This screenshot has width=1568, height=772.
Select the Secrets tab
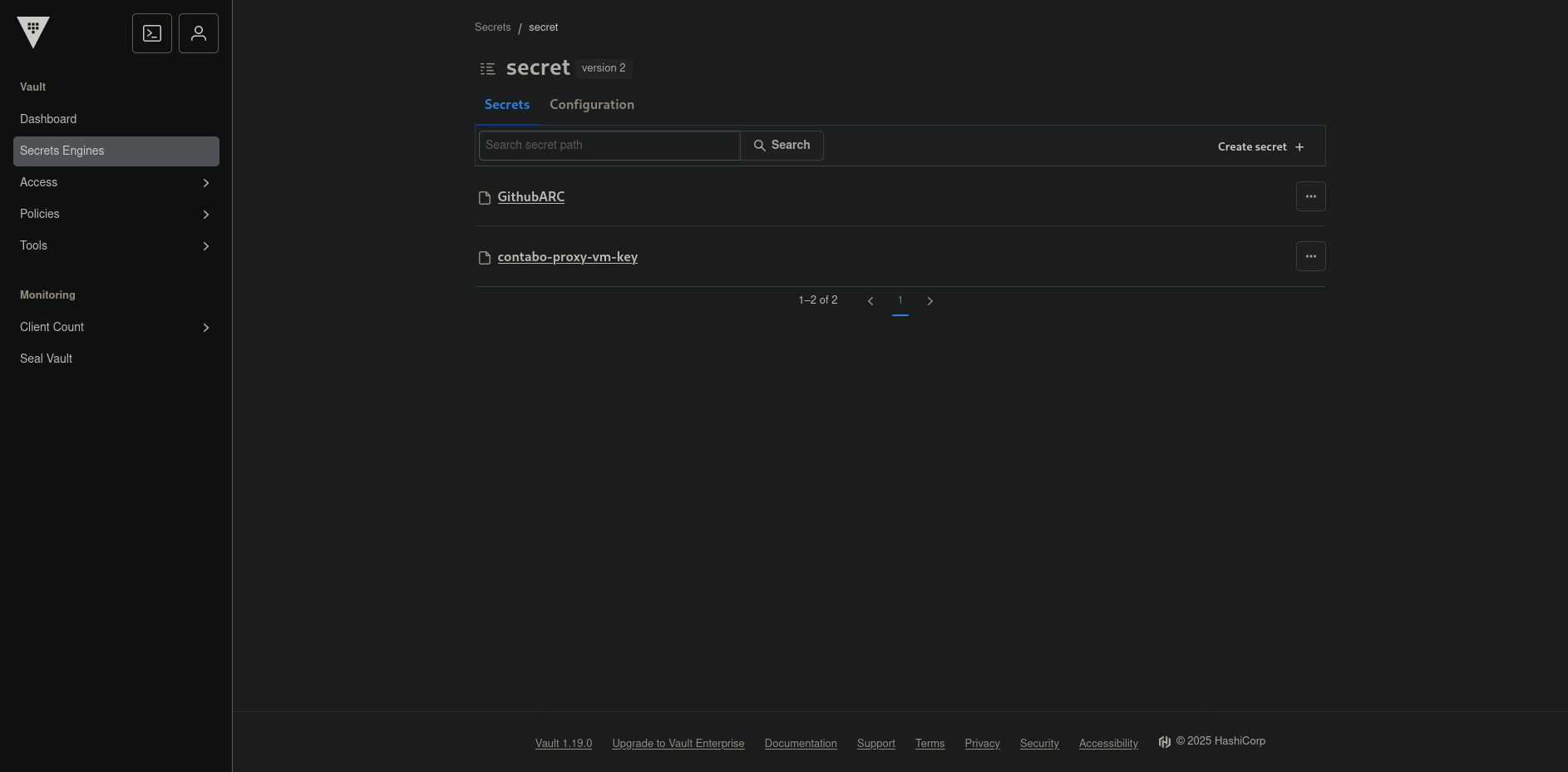(x=506, y=105)
